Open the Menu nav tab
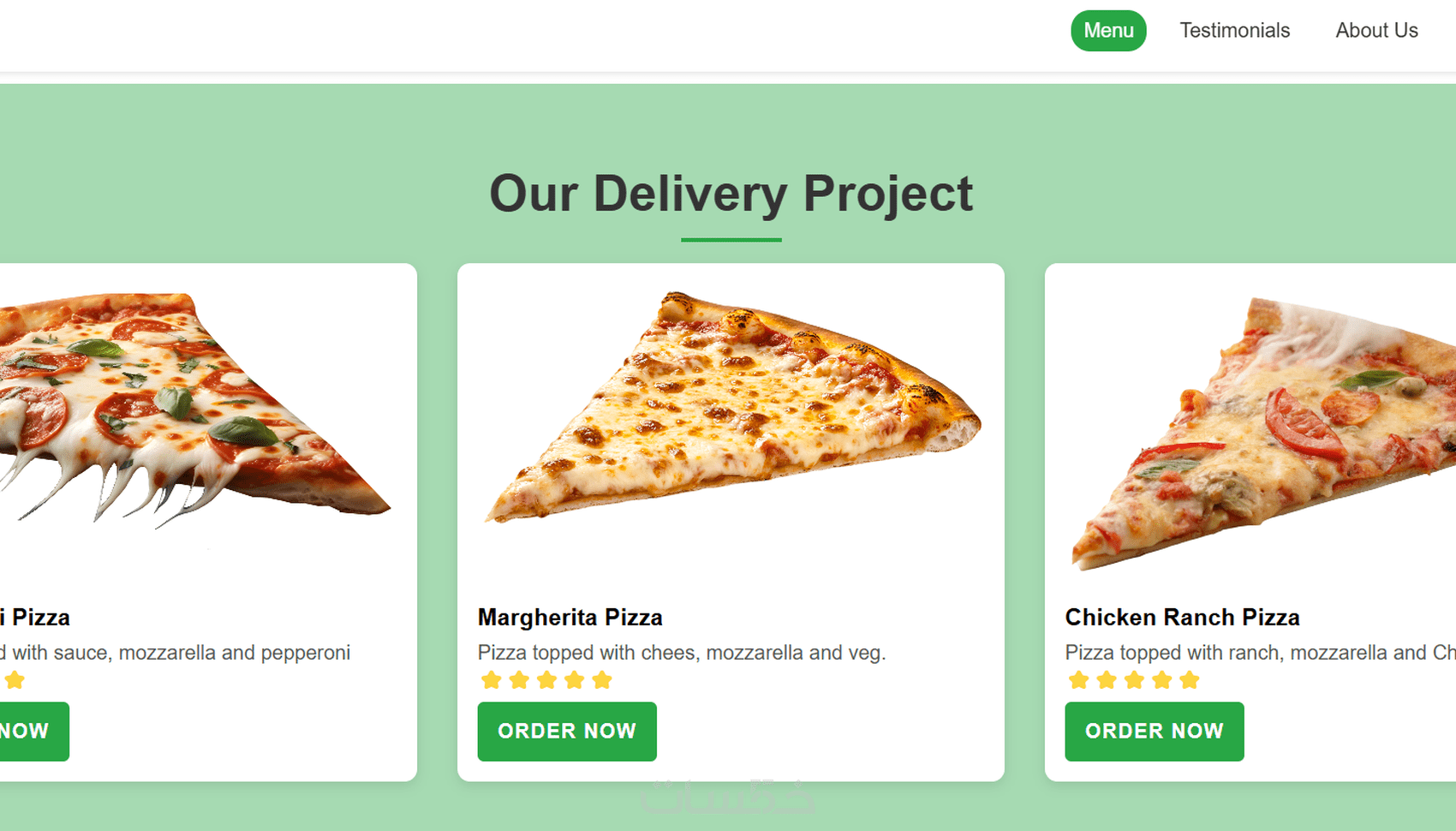The width and height of the screenshot is (1456, 831). [x=1108, y=31]
